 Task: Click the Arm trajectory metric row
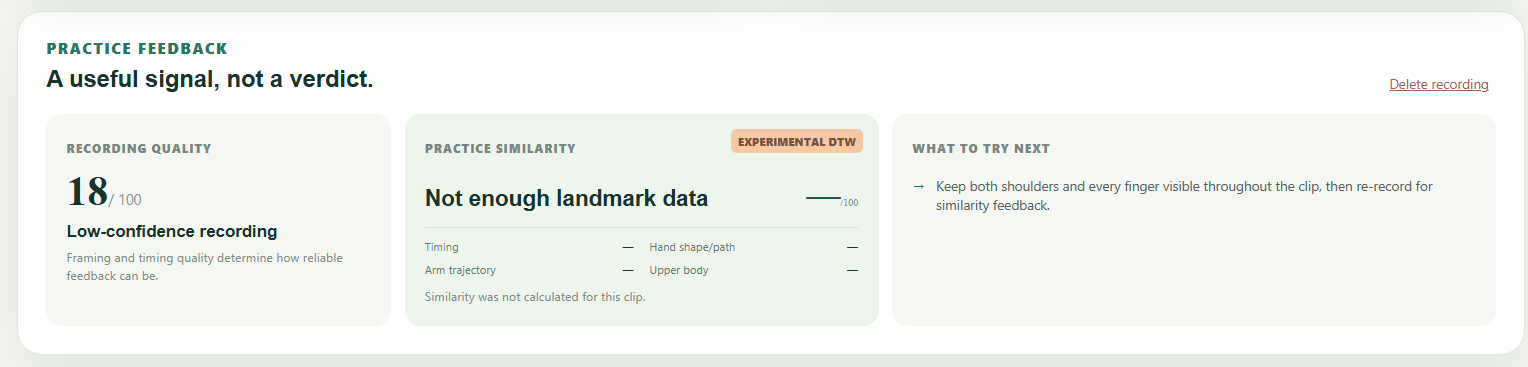[529, 270]
